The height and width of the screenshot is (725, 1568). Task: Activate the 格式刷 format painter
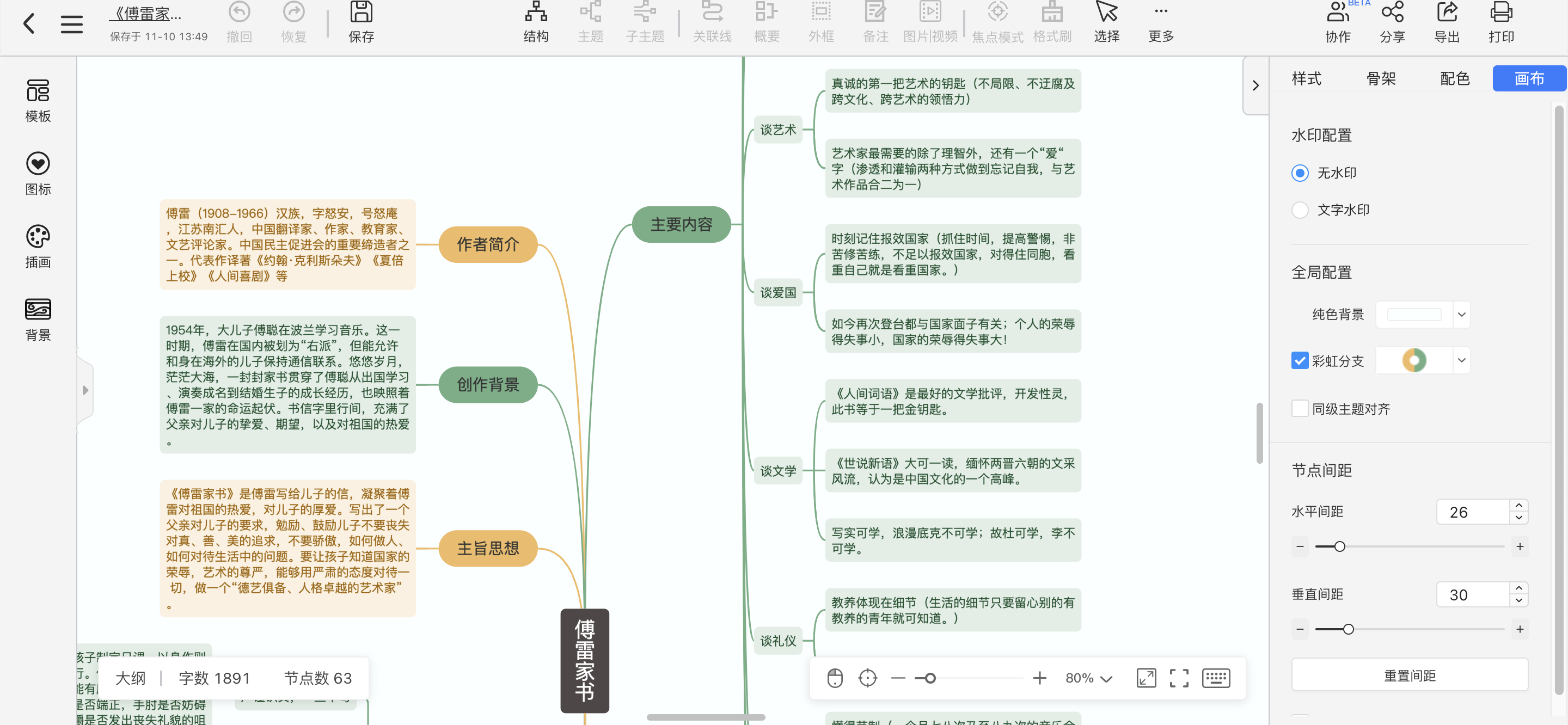[1052, 22]
